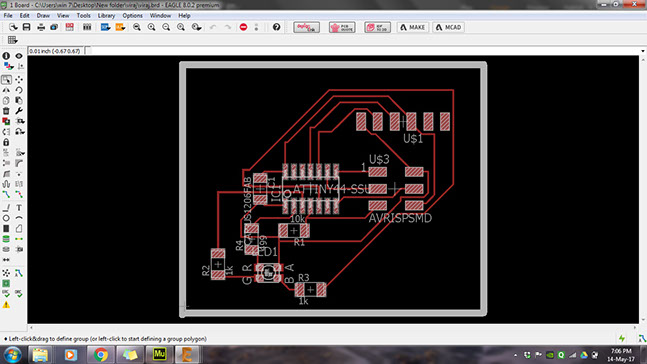The height and width of the screenshot is (364, 647).
Task: Save the board with the floppy icon
Action: [26, 27]
